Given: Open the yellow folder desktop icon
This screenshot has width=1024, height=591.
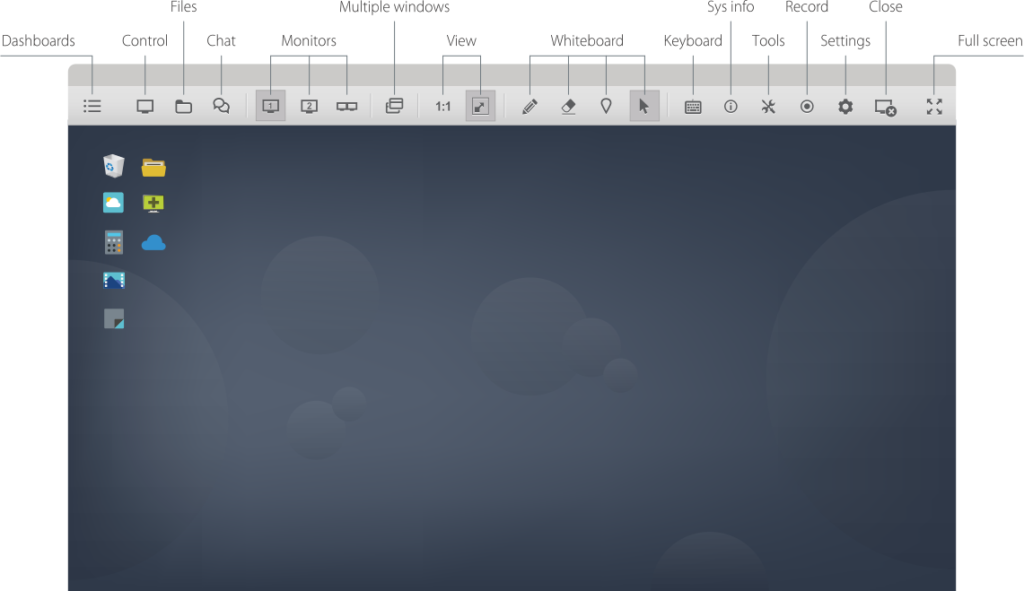Looking at the screenshot, I should [x=153, y=168].
